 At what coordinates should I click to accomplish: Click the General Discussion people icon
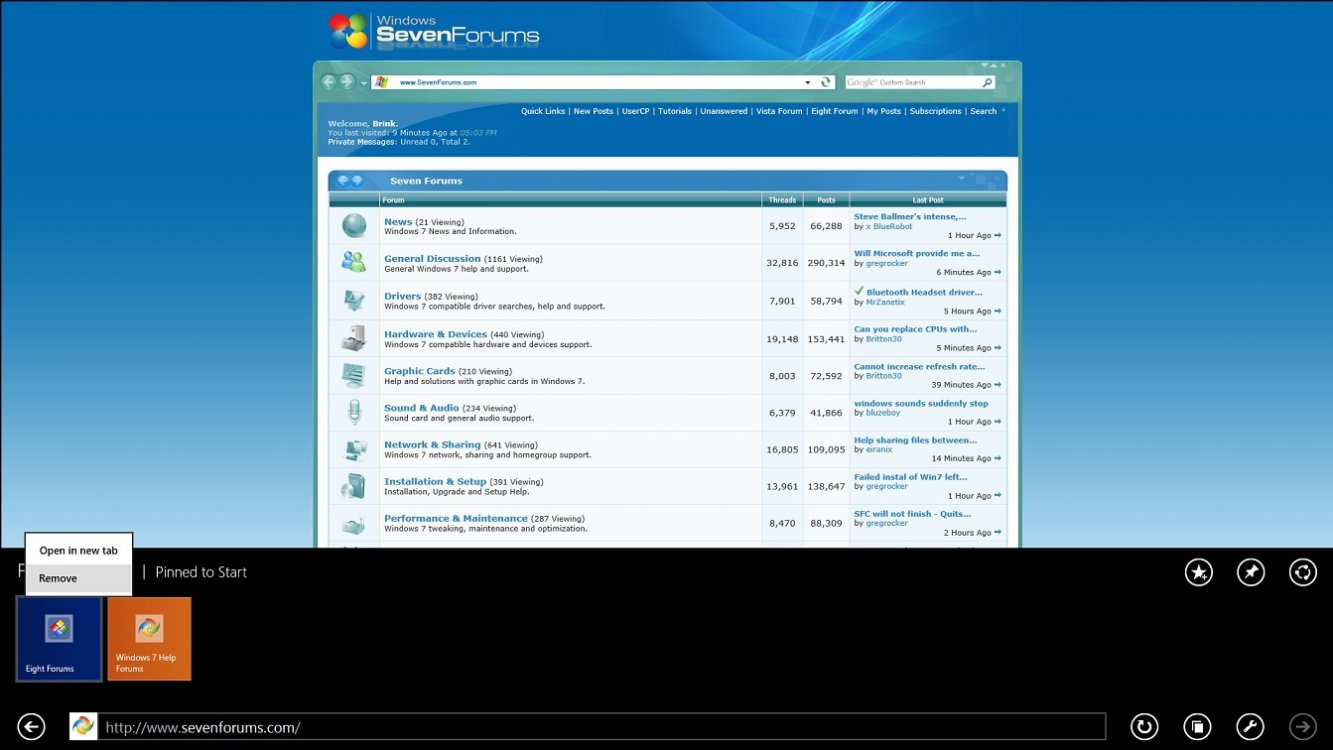click(x=354, y=262)
